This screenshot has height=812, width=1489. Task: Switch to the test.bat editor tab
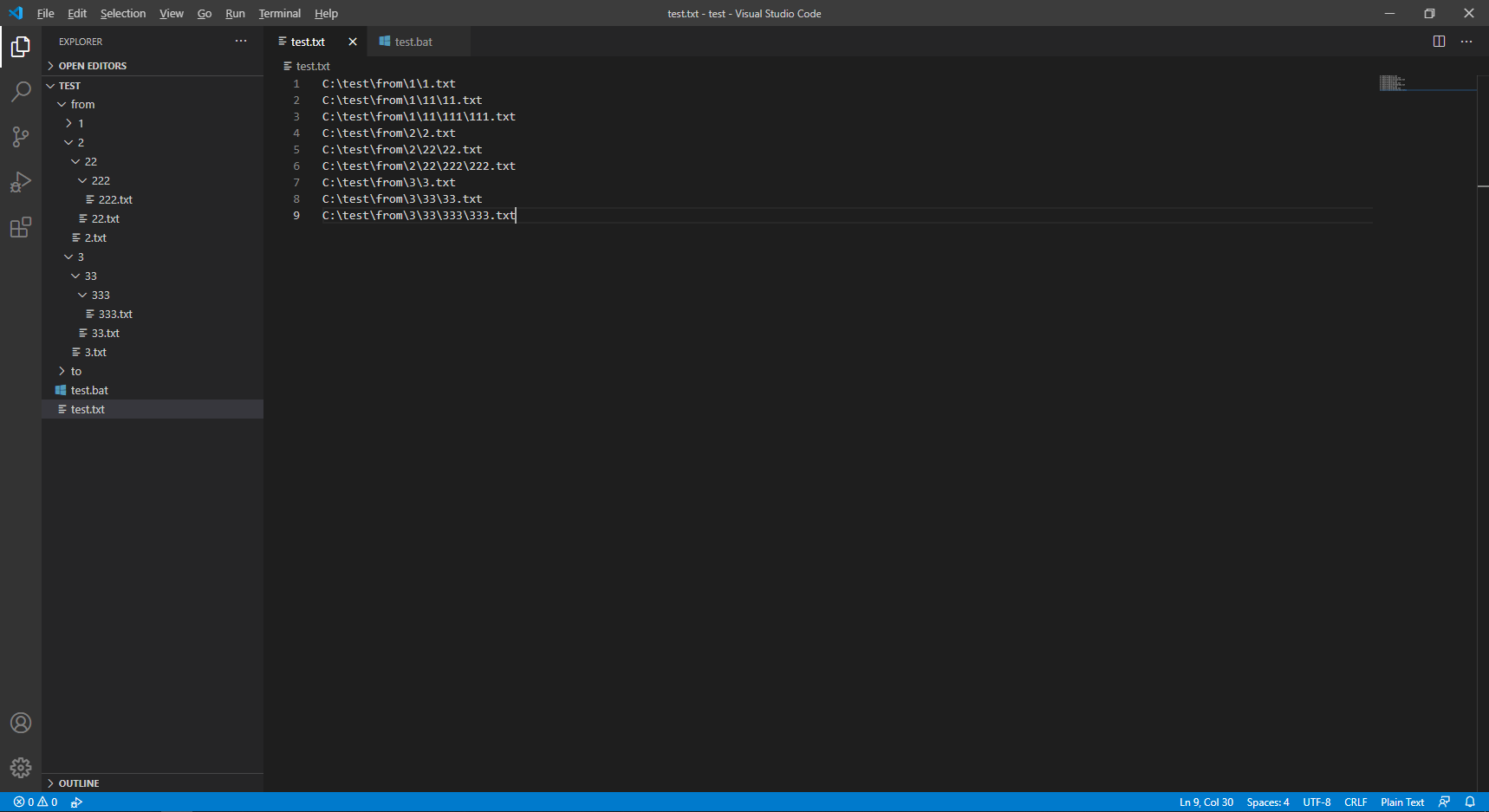[419, 42]
